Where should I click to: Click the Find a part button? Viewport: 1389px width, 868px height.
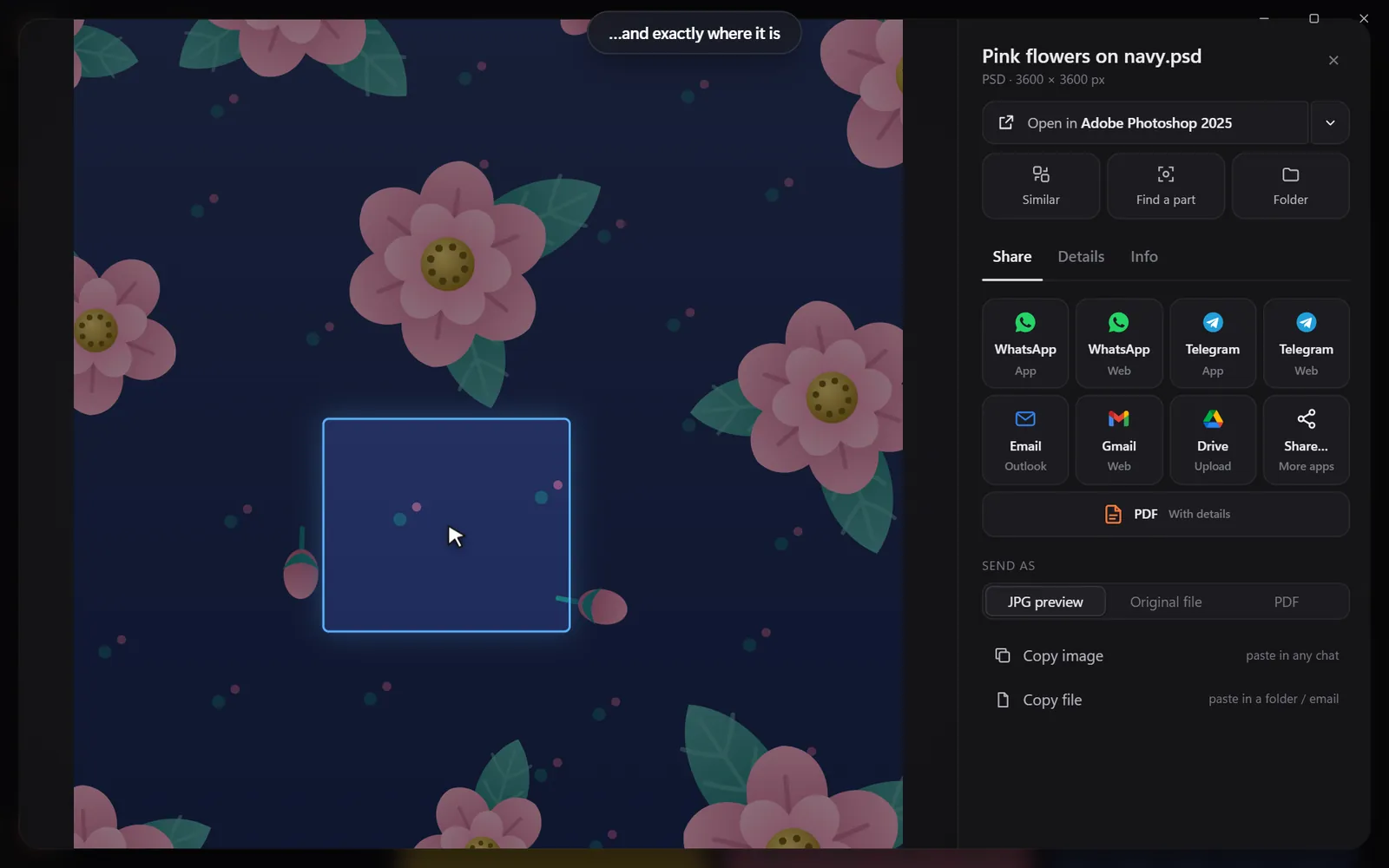pyautogui.click(x=1166, y=186)
